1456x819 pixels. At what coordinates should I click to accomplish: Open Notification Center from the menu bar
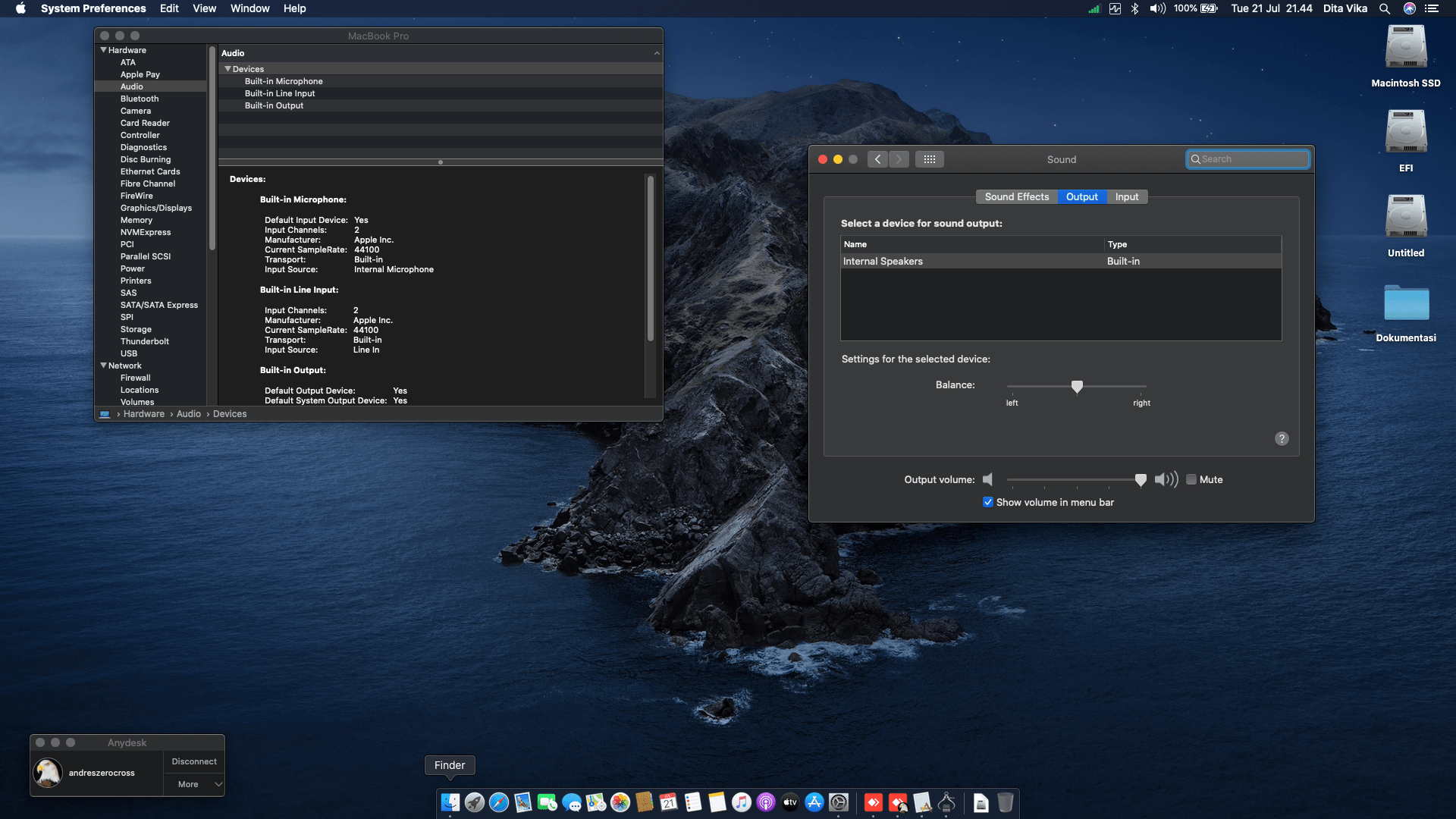coord(1432,8)
